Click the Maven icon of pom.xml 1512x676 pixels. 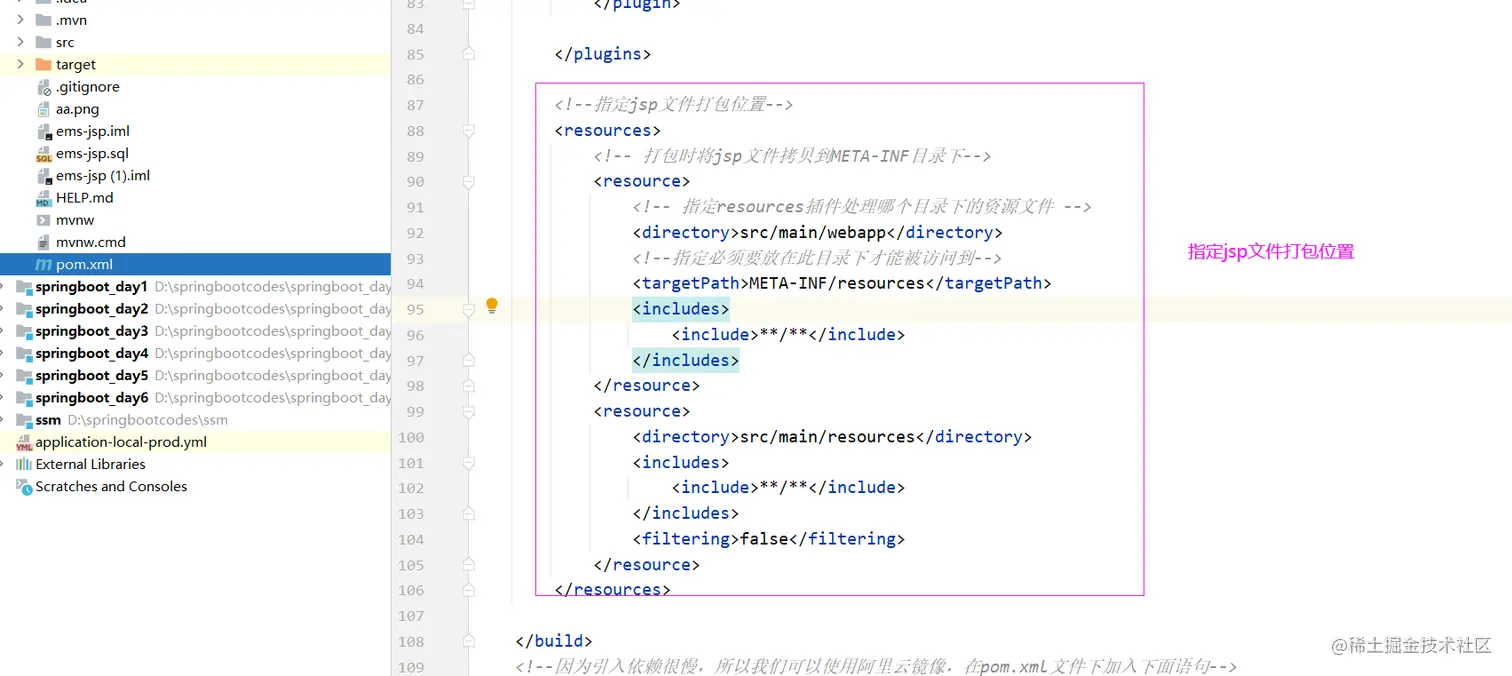pyautogui.click(x=43, y=264)
